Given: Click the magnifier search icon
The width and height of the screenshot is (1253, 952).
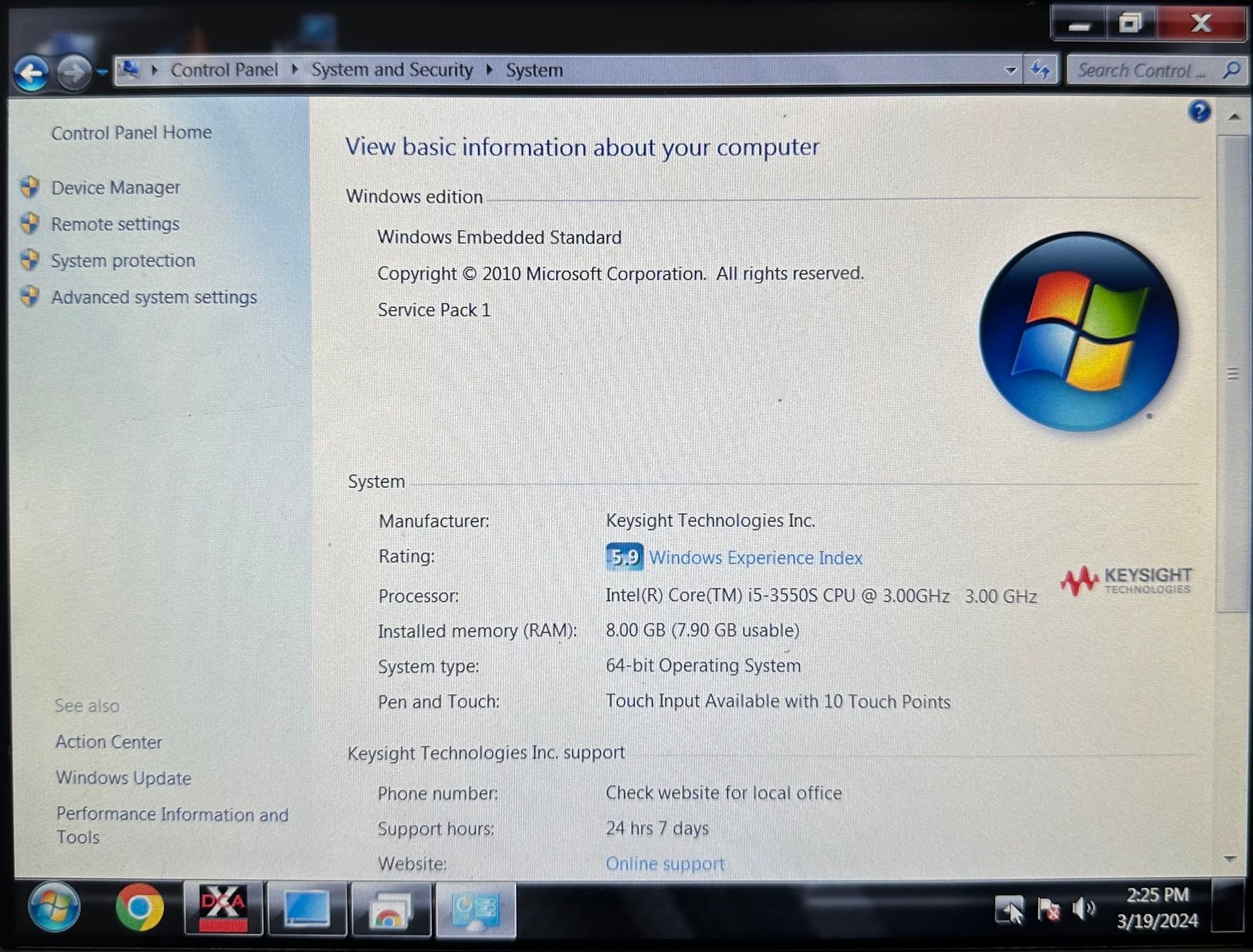Looking at the screenshot, I should pos(1232,70).
